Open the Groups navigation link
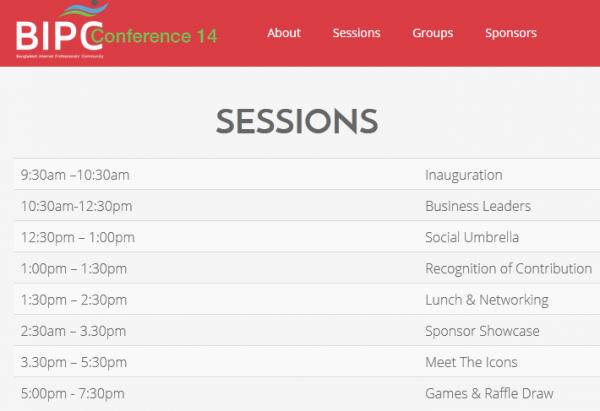 (x=432, y=33)
